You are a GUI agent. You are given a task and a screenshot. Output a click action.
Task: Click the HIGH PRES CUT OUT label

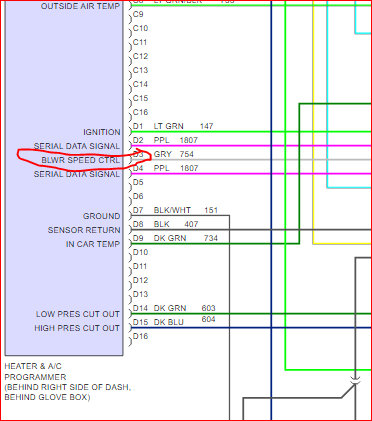[x=77, y=328]
